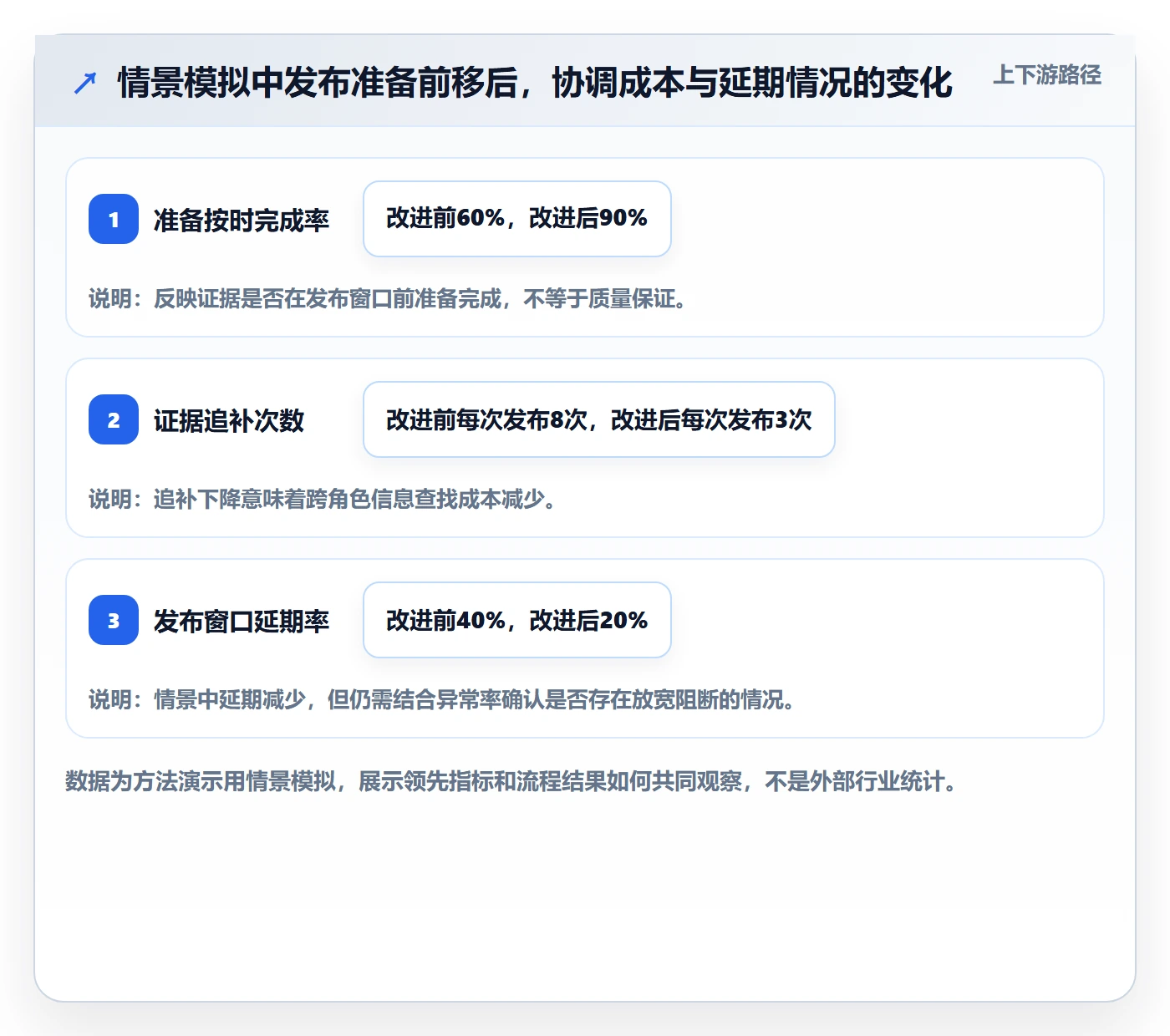Click the note 情景中延期减少
Viewport: 1170px width, 1036px height.
point(230,700)
